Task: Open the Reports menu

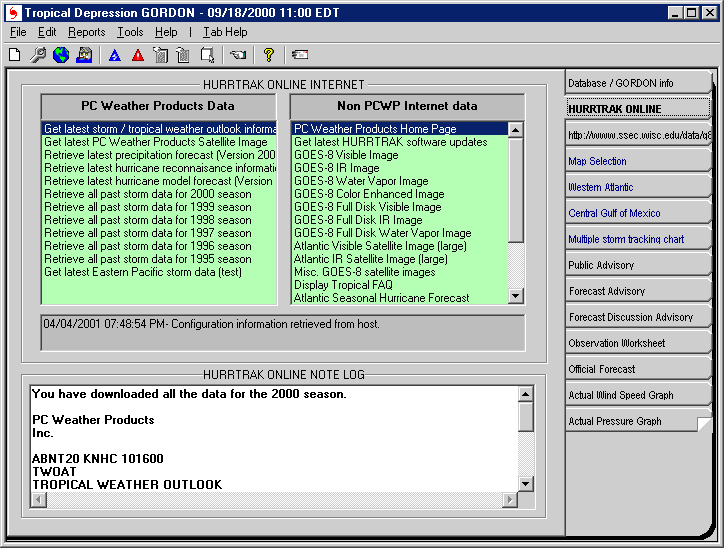Action: point(87,32)
